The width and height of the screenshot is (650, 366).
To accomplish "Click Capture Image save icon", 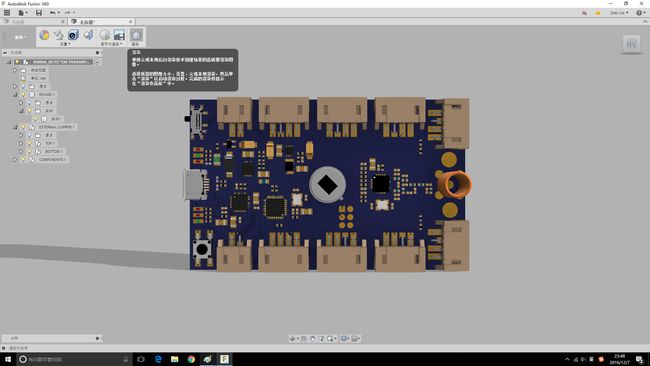I will coord(119,35).
